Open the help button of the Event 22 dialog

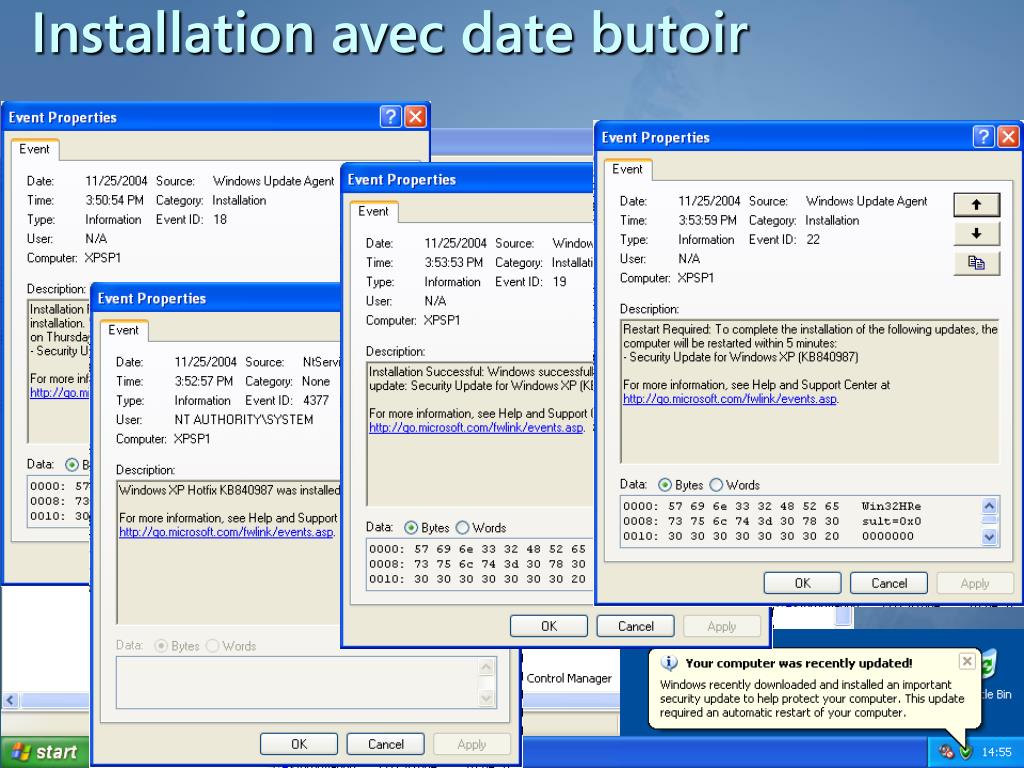pos(983,136)
